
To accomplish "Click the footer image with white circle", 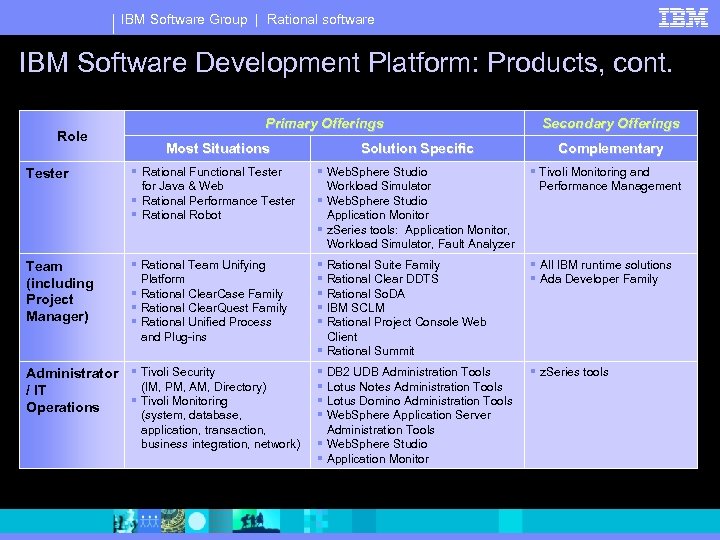I will (197, 521).
